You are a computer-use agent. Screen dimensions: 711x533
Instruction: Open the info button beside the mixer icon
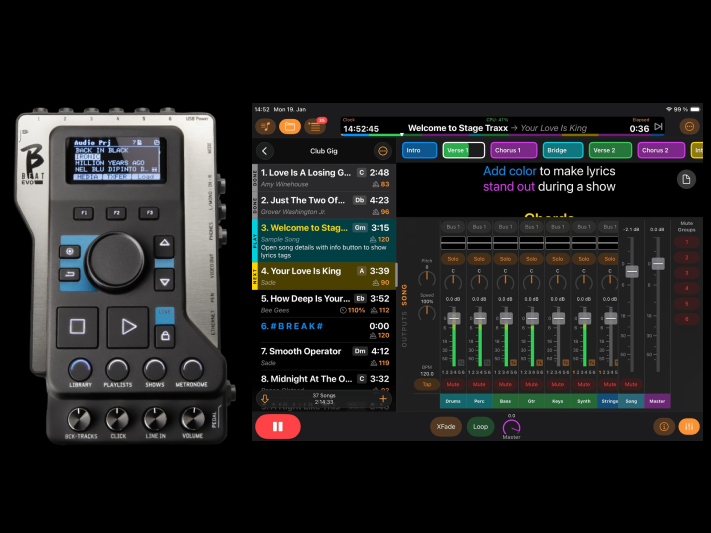coord(665,426)
